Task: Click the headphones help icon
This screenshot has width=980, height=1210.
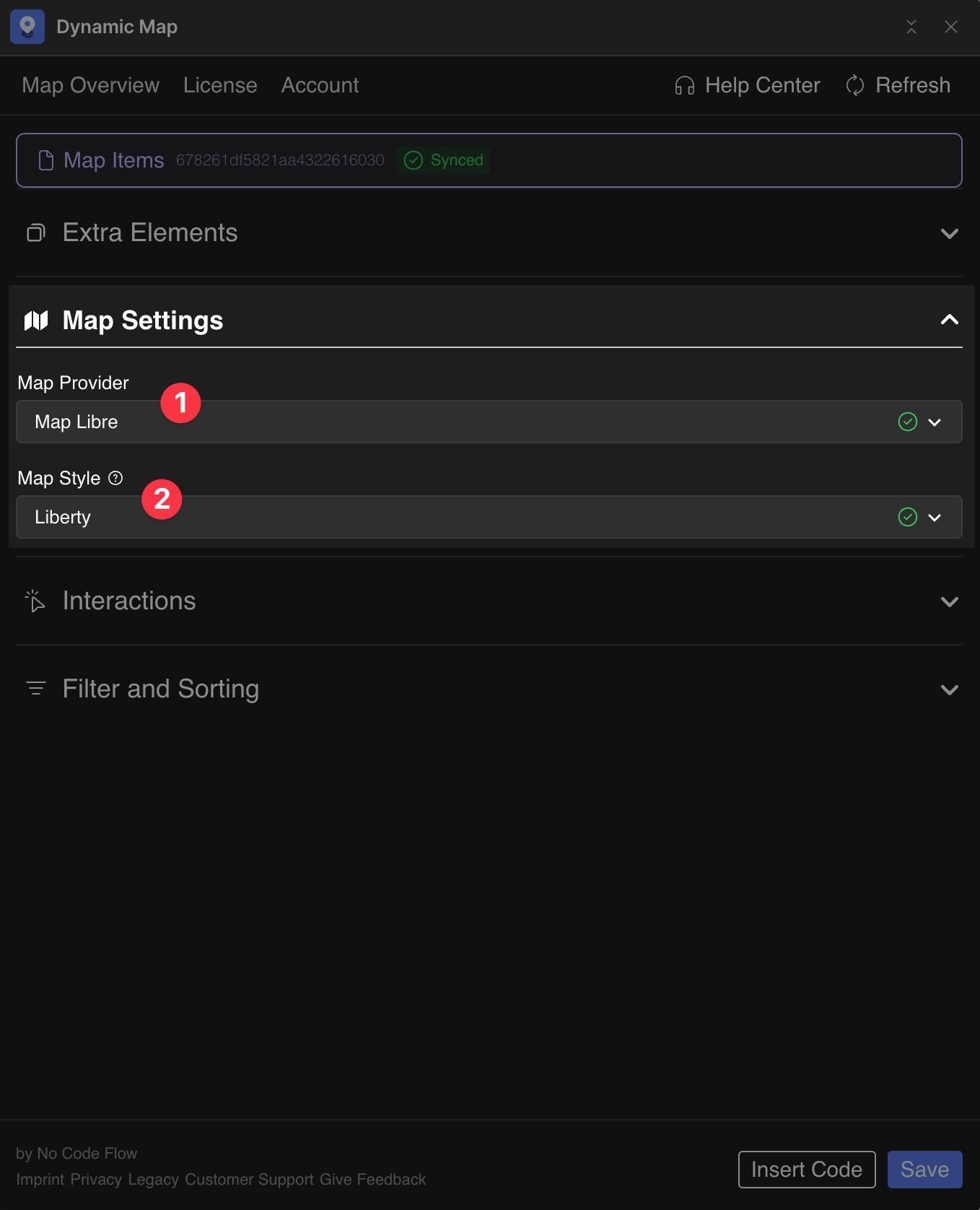Action: tap(685, 86)
